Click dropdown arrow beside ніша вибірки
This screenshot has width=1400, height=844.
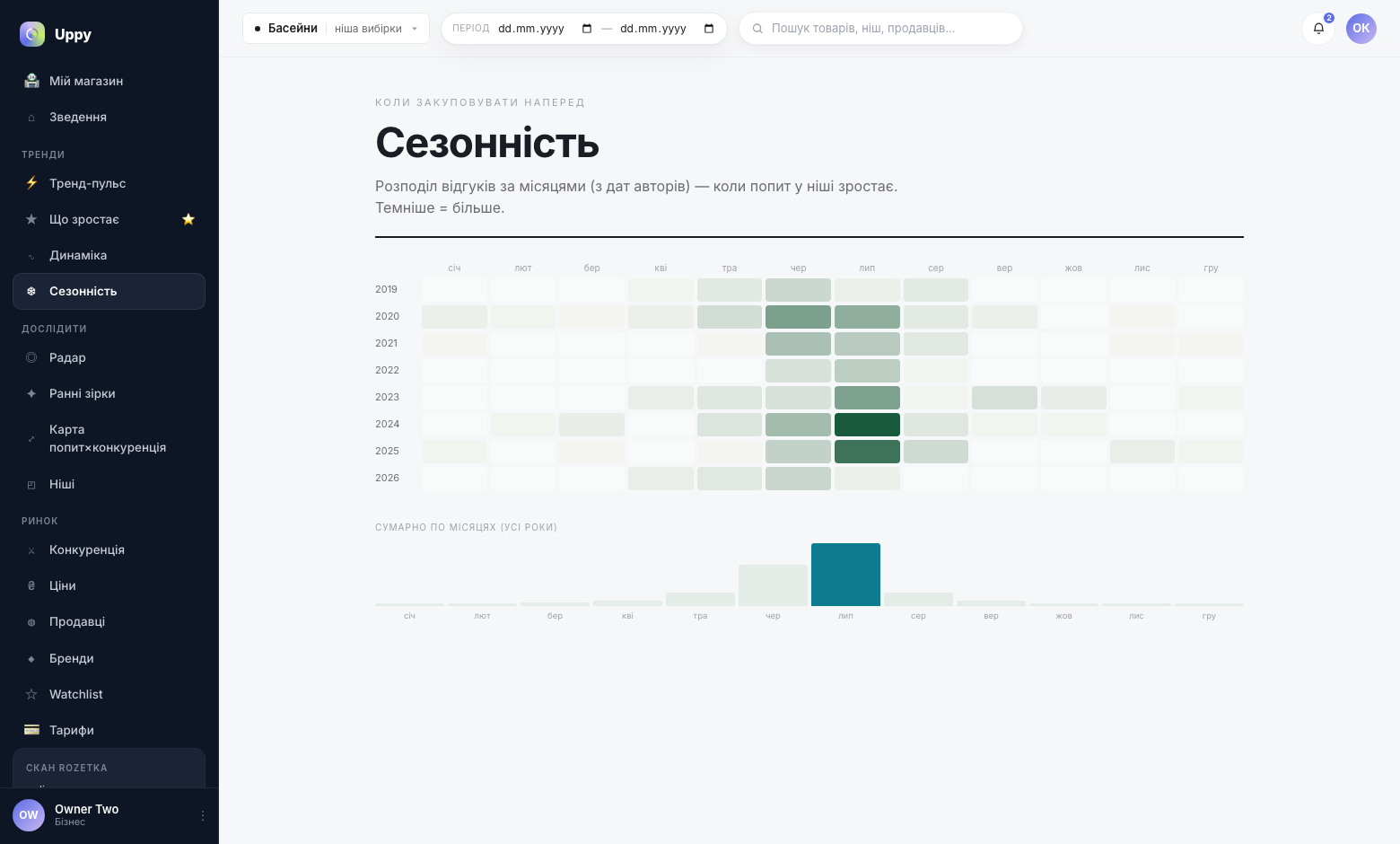tap(415, 29)
